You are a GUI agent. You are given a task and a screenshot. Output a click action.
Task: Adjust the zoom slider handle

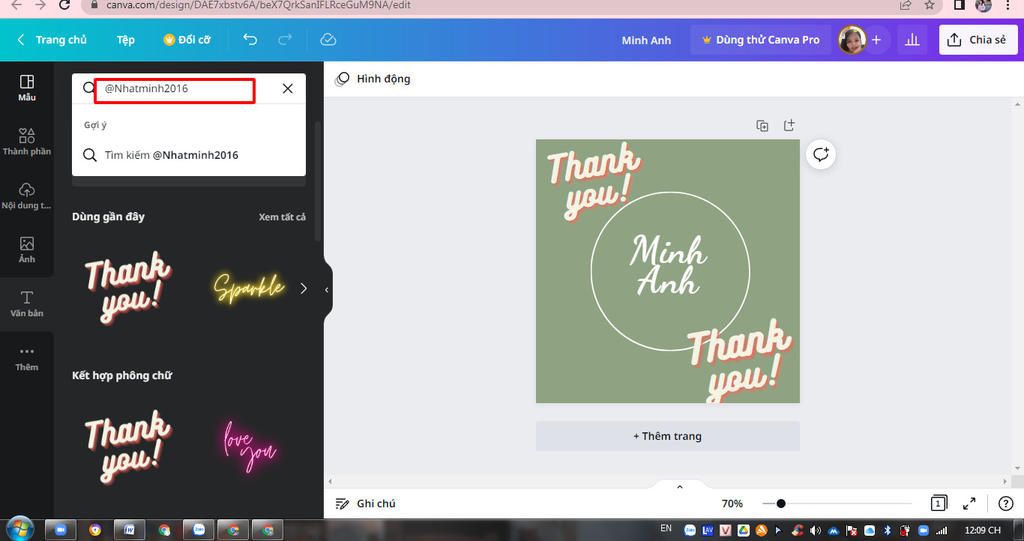[781, 504]
